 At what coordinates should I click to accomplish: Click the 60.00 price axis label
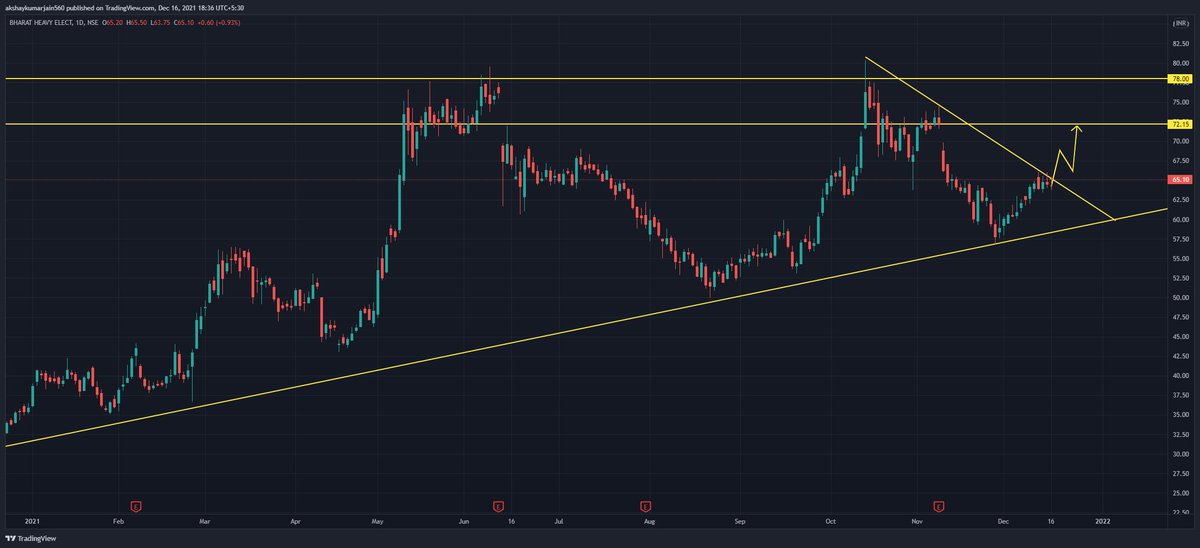(x=1180, y=219)
